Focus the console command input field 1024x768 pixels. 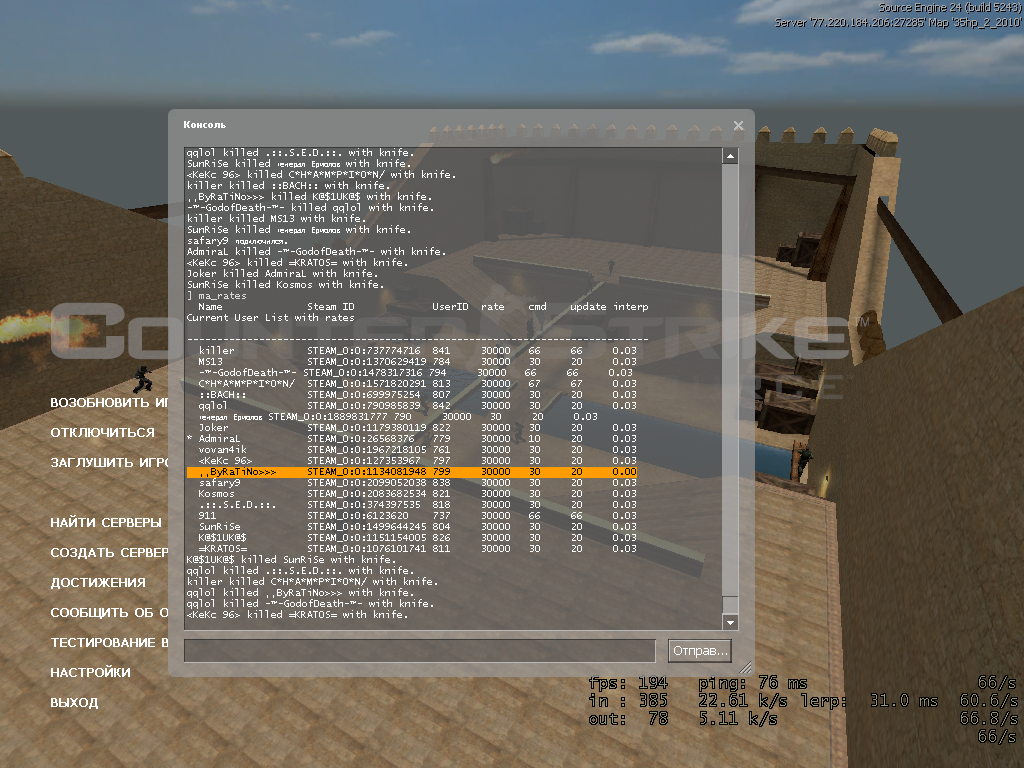click(x=419, y=650)
